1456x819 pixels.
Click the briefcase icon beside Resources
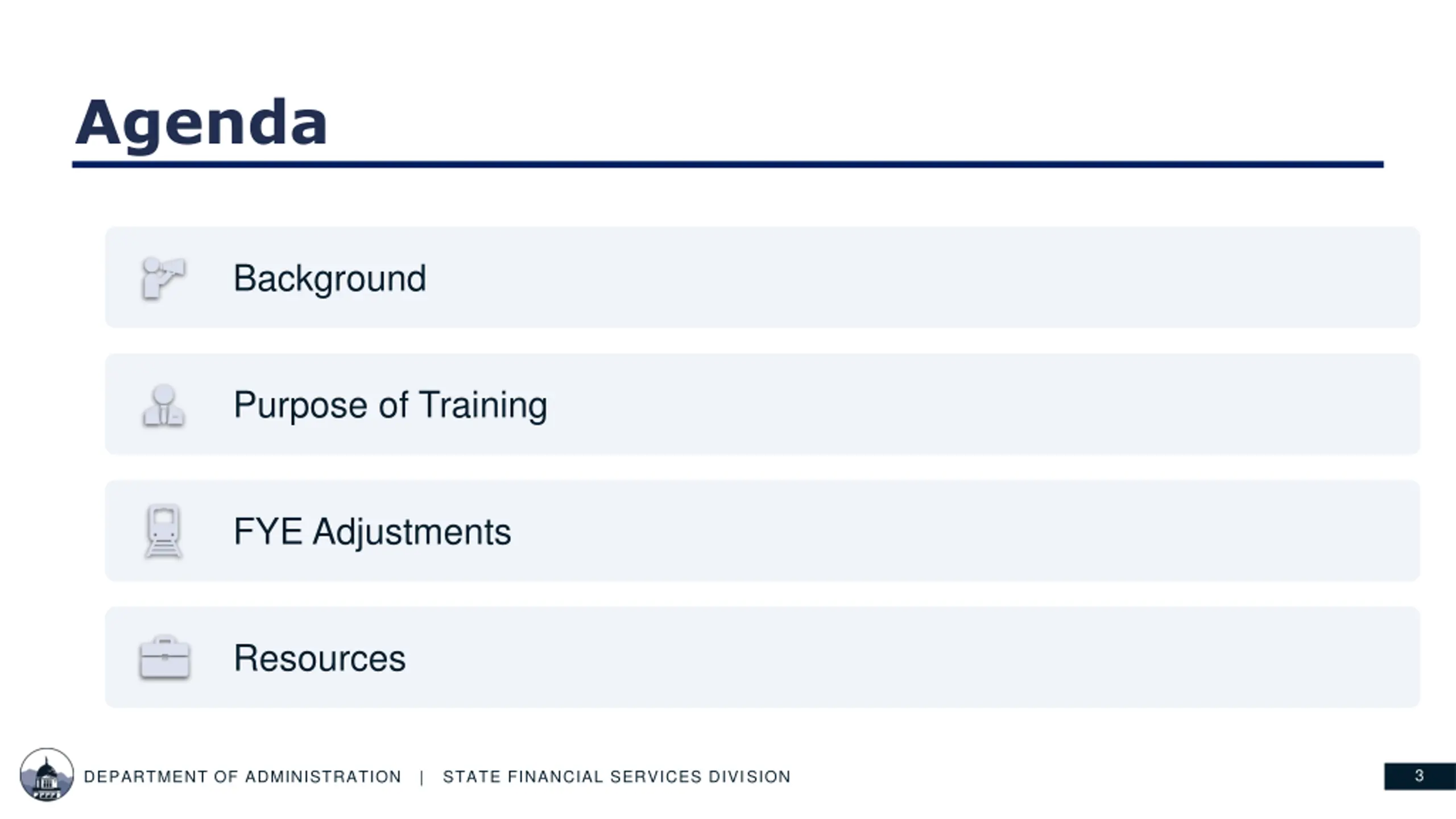tap(164, 657)
